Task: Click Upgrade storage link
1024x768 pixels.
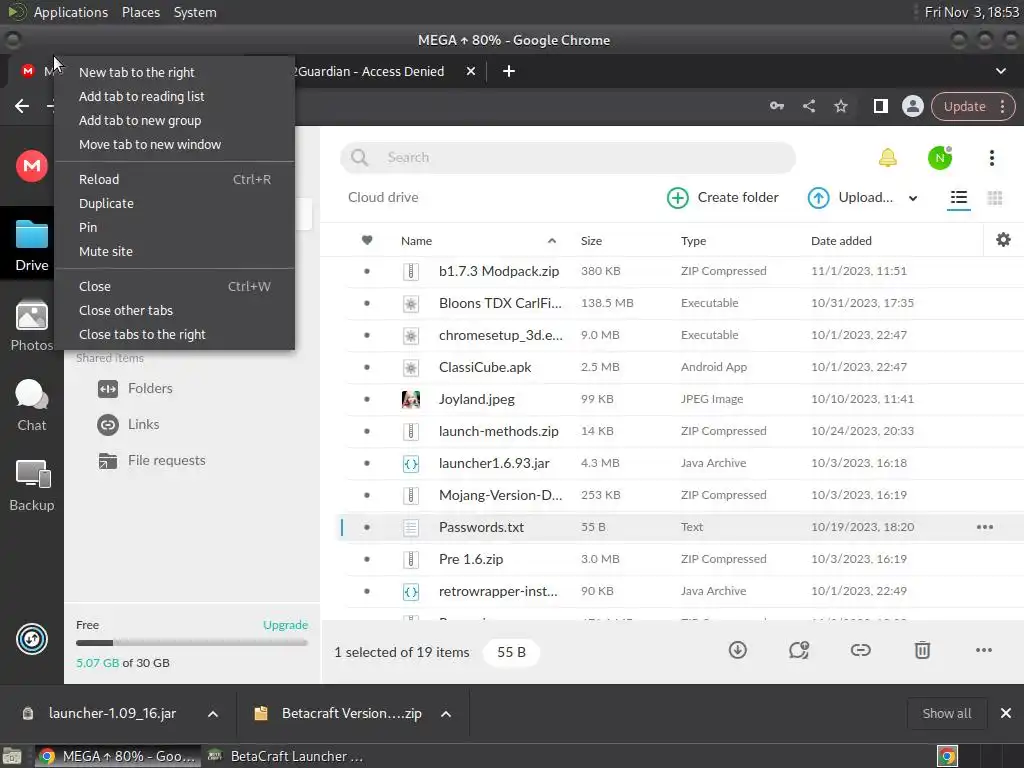Action: coord(285,625)
